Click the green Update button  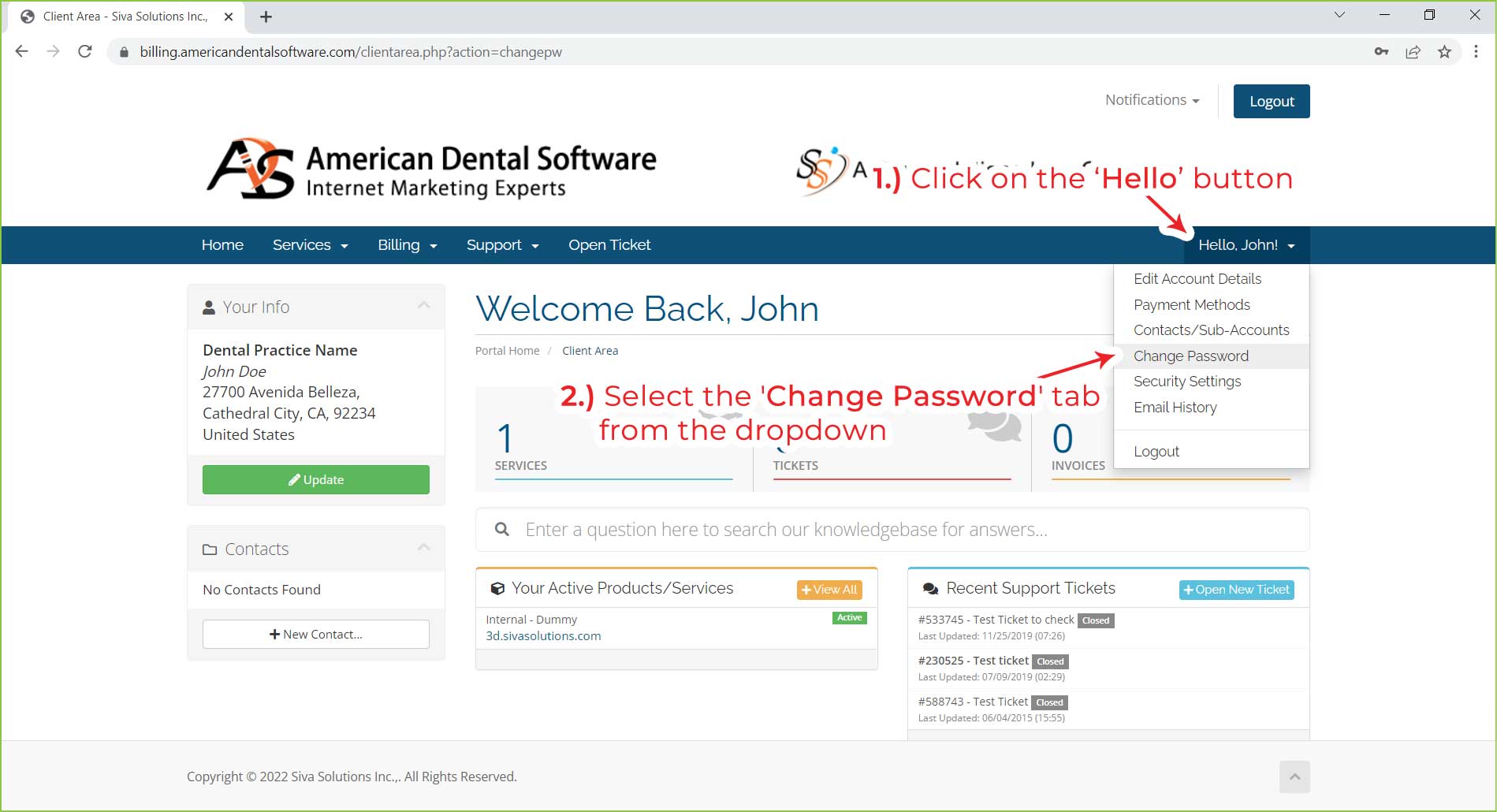(x=315, y=479)
